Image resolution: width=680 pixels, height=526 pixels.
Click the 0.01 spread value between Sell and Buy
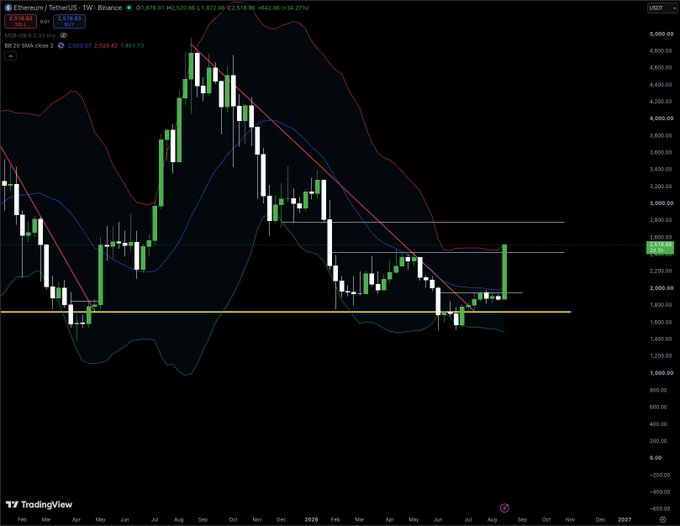click(45, 21)
